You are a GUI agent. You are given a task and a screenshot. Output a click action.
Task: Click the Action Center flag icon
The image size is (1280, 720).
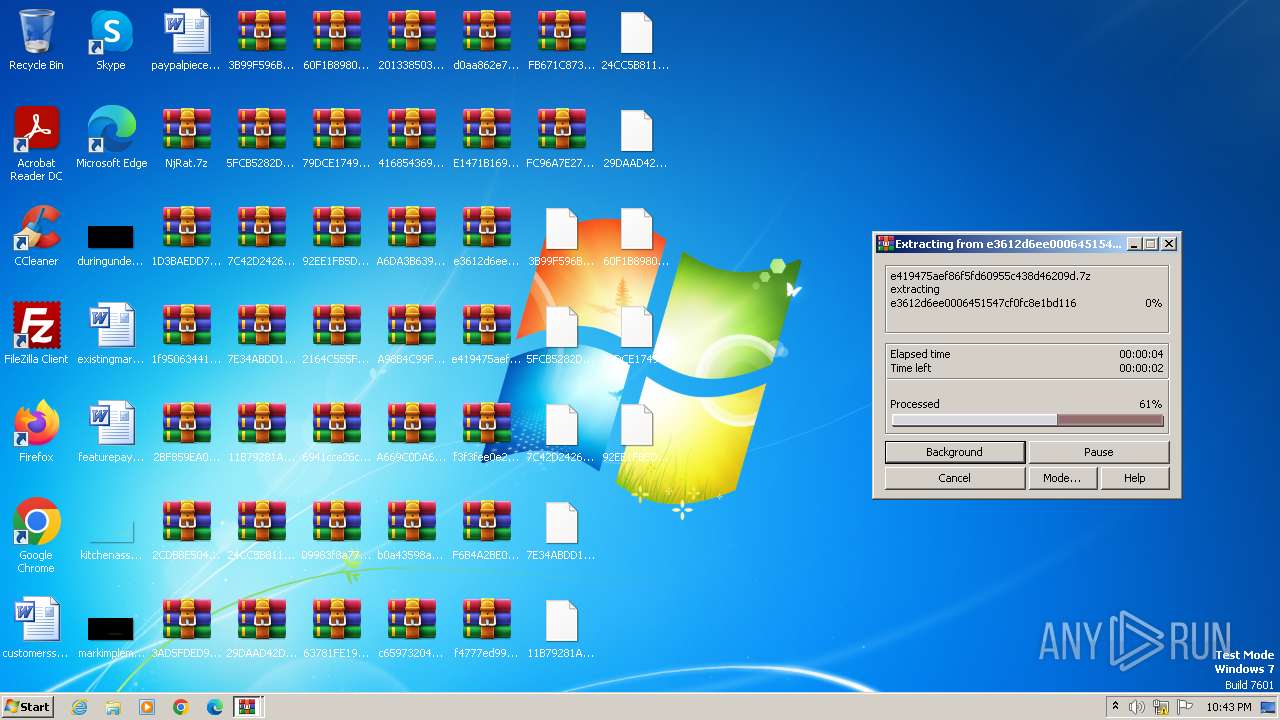click(1185, 707)
